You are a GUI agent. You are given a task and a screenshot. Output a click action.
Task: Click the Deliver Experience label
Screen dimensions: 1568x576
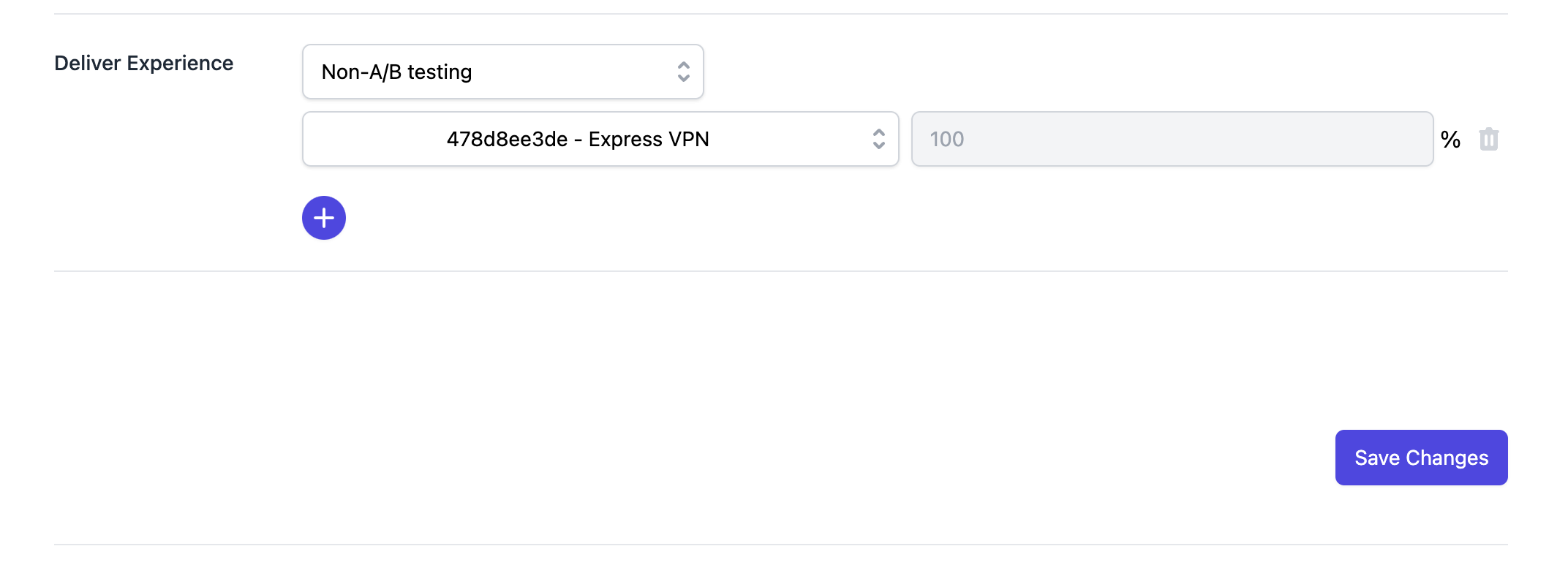coord(143,63)
